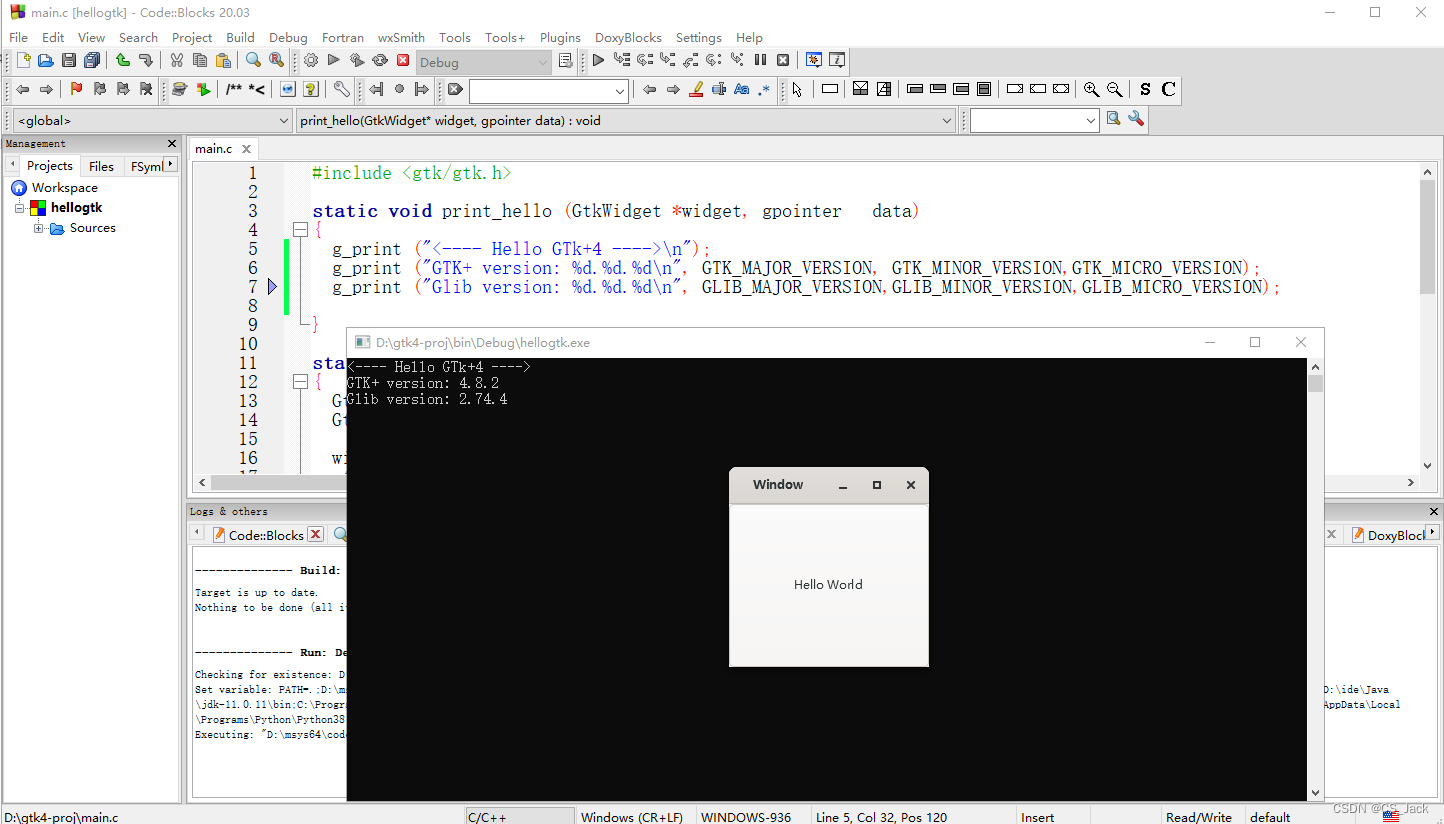Click the Build and run icon
The image size is (1444, 824).
[357, 61]
